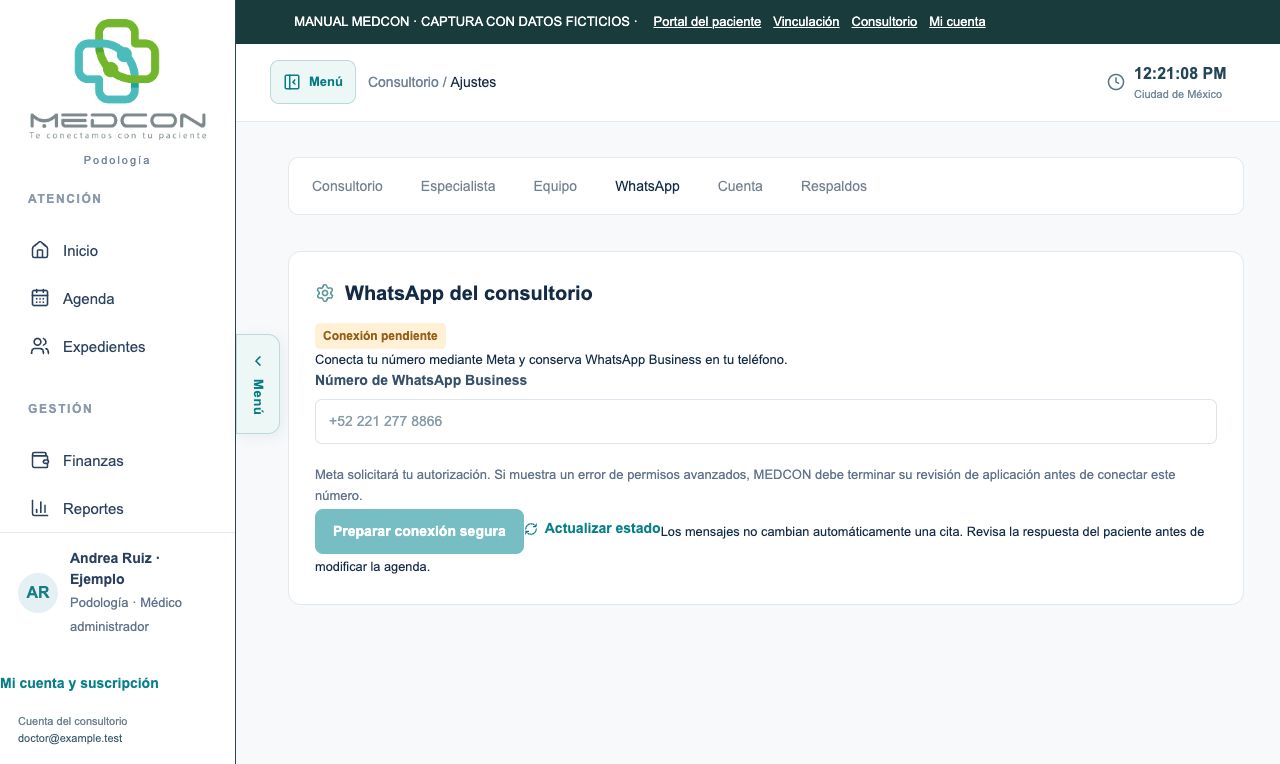Image resolution: width=1280 pixels, height=764 pixels.
Task: Click the Consultorio breadcrumb
Action: pyautogui.click(x=403, y=82)
